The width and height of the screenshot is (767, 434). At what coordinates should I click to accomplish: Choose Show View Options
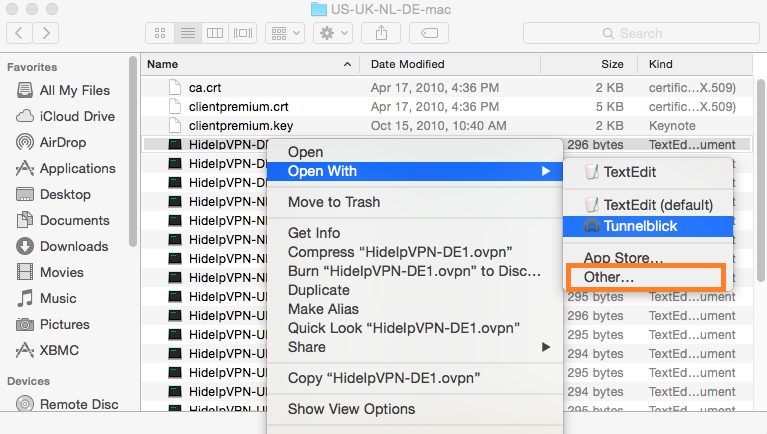pyautogui.click(x=415, y=409)
